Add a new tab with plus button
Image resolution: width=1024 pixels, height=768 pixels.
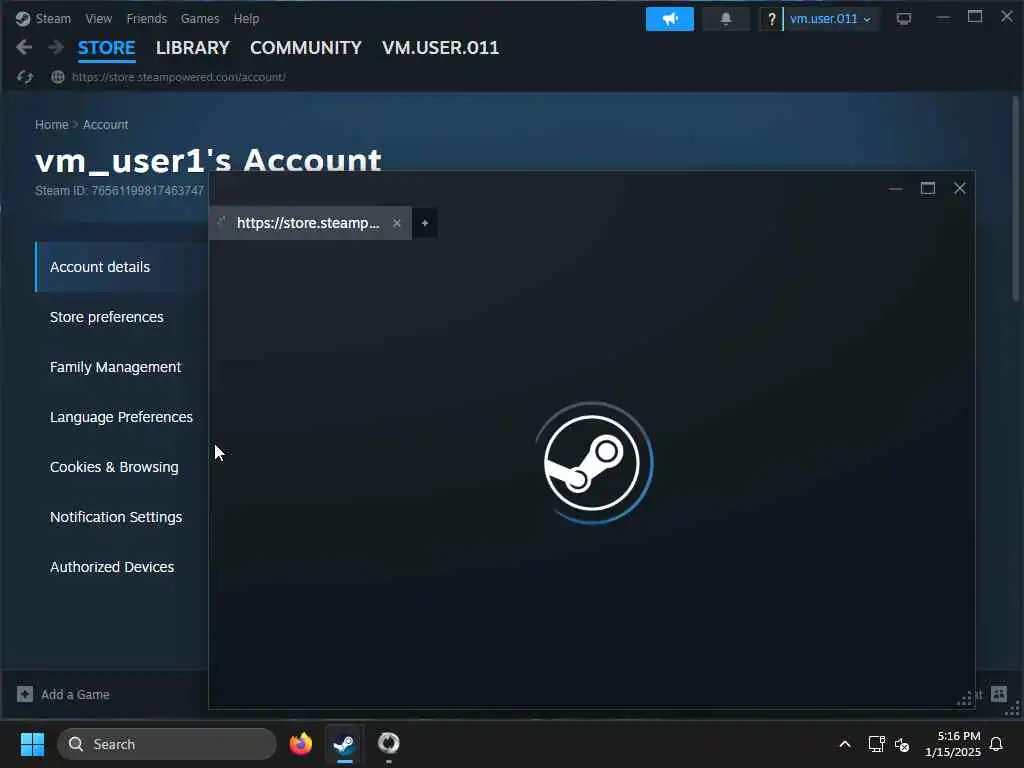tap(424, 223)
